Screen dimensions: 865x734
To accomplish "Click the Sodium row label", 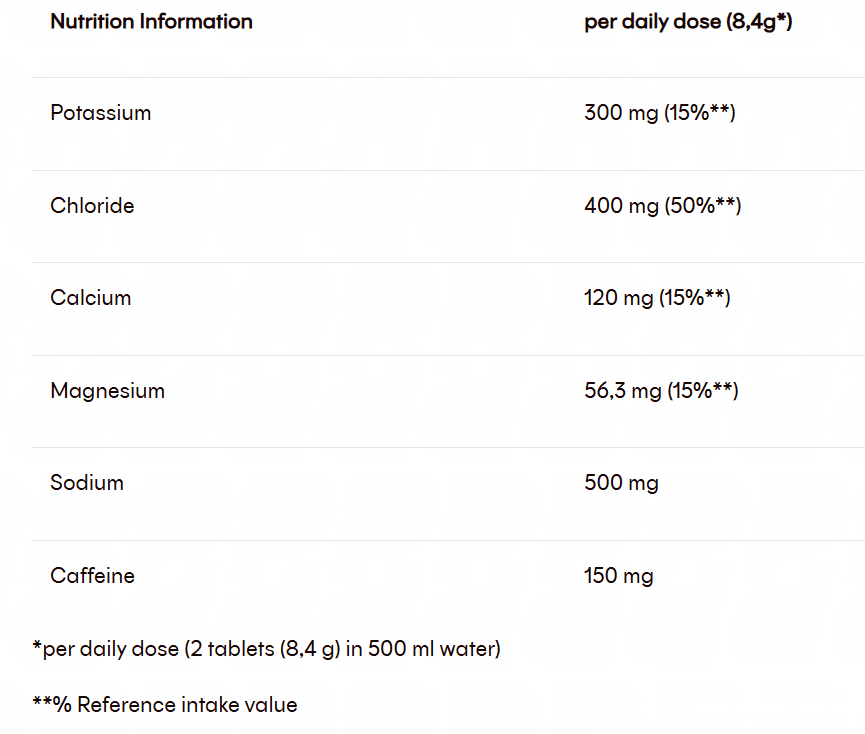I will click(87, 483).
